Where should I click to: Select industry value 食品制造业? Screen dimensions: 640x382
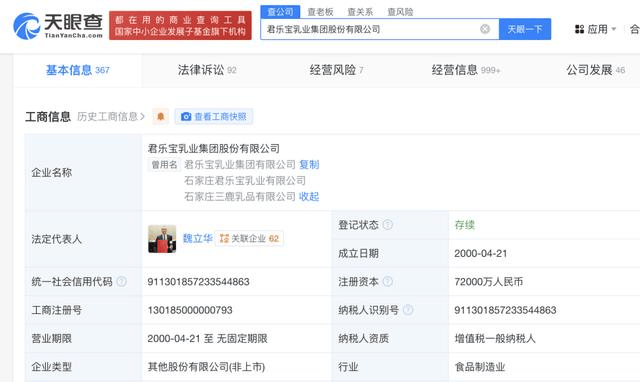pos(480,367)
